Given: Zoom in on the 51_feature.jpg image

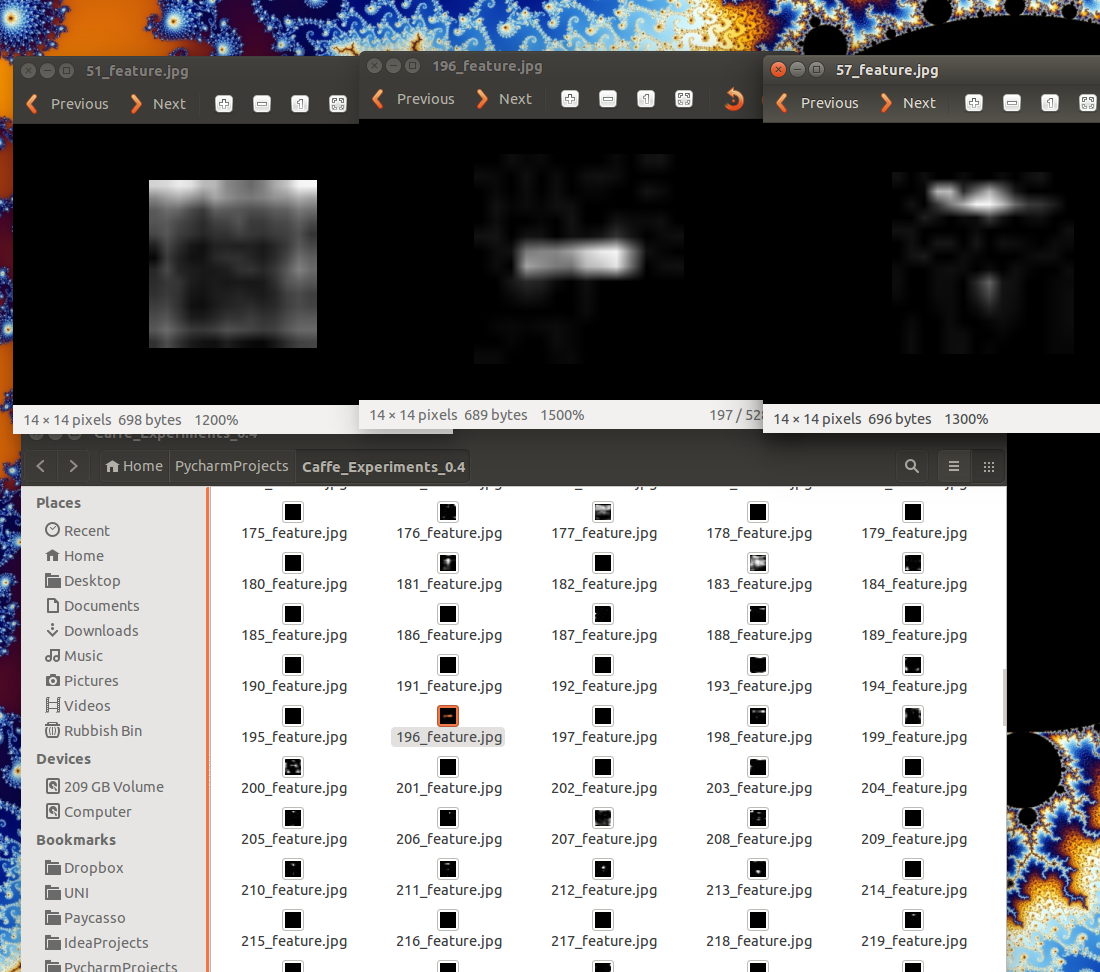Looking at the screenshot, I should point(224,104).
